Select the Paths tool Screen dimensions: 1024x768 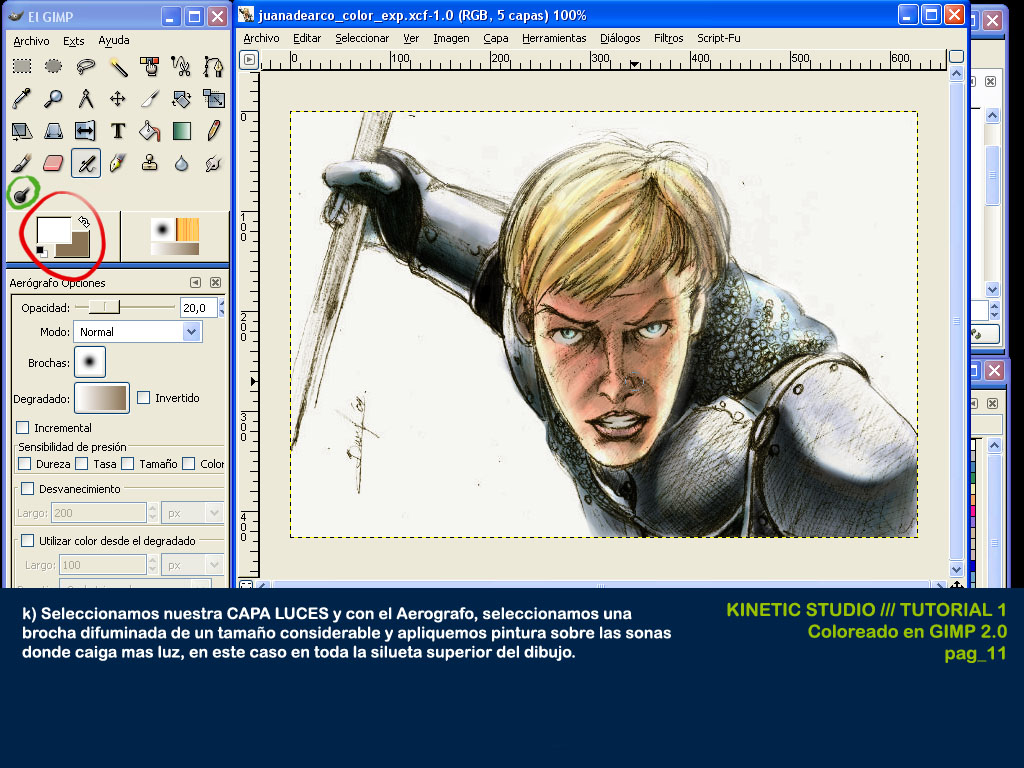point(213,66)
